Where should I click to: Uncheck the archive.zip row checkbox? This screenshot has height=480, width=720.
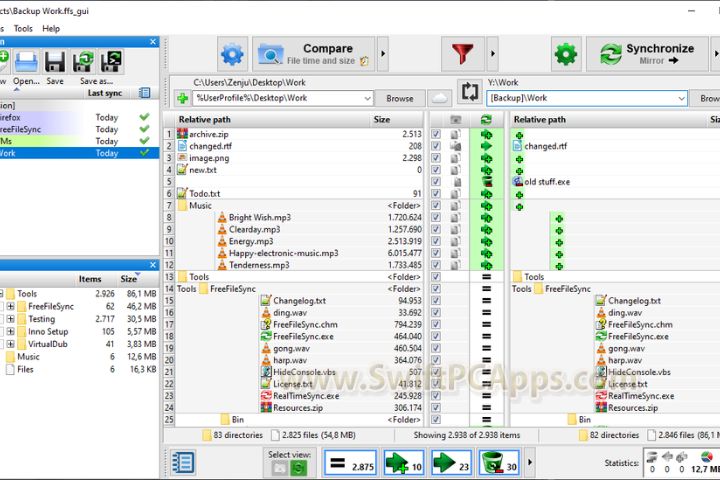click(x=436, y=134)
